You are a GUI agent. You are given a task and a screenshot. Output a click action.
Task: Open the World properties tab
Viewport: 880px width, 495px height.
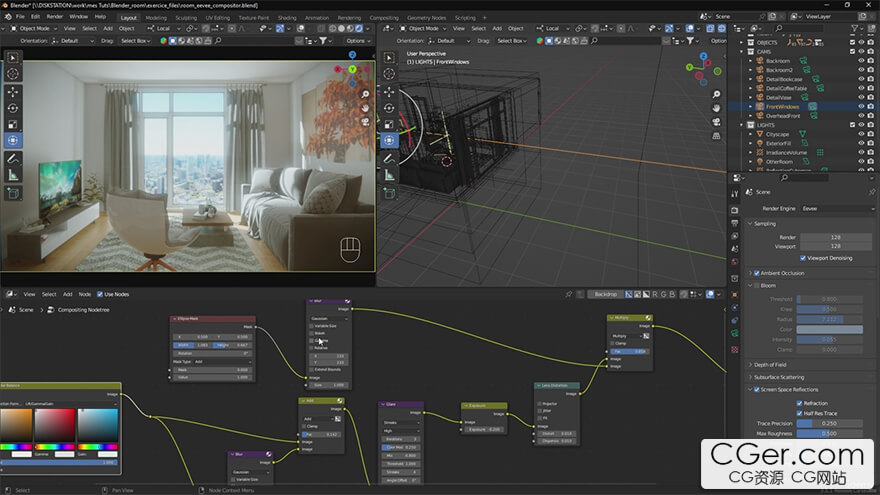[735, 262]
